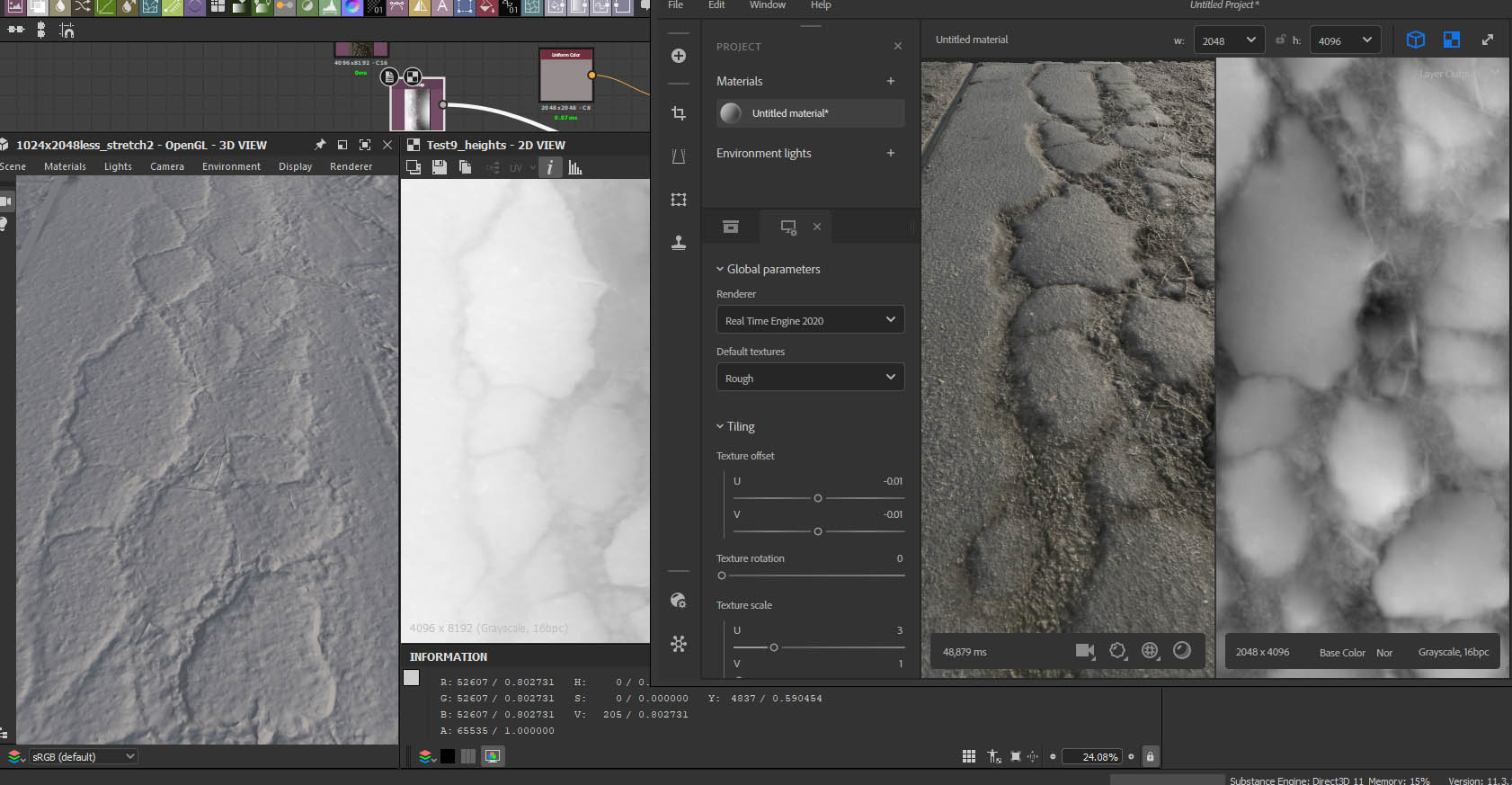
Task: Open the sRGB (default) color profile dropdown
Action: tap(84, 756)
